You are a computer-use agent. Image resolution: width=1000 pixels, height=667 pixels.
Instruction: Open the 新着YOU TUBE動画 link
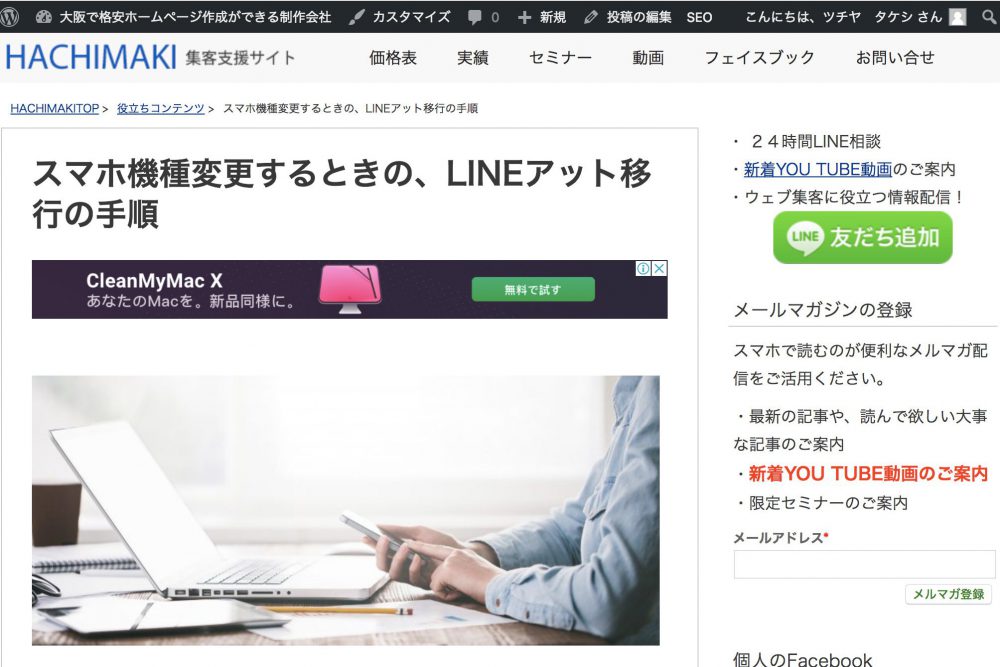click(818, 170)
